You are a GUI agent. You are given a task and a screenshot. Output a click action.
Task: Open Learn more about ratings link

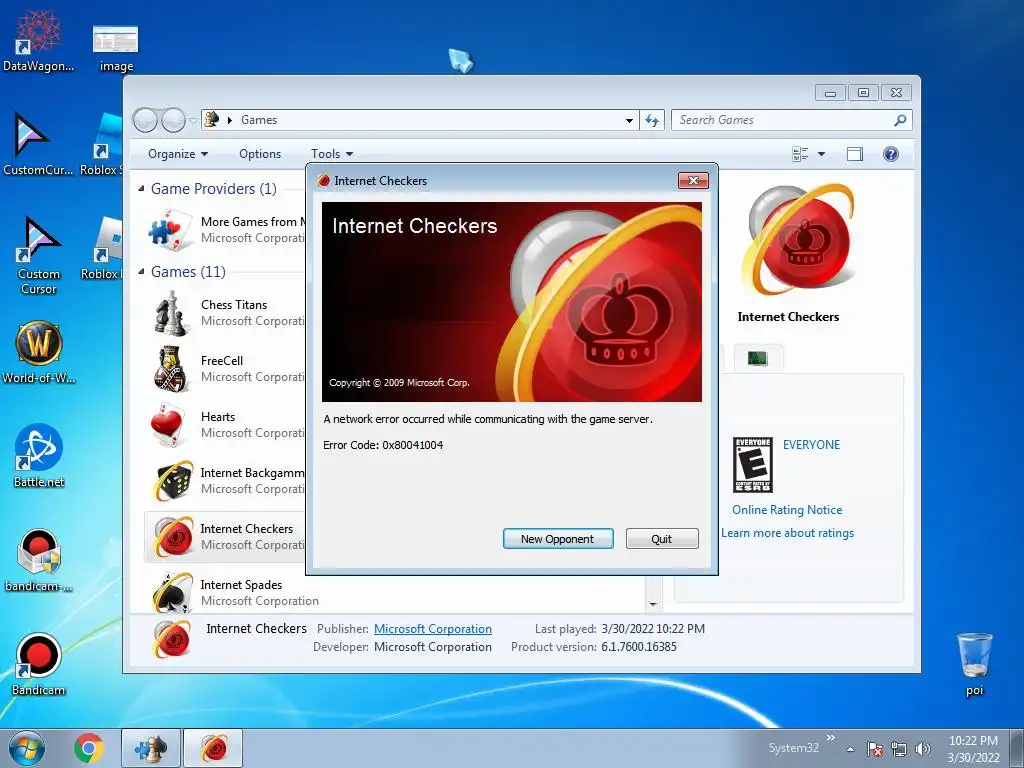pyautogui.click(x=788, y=533)
